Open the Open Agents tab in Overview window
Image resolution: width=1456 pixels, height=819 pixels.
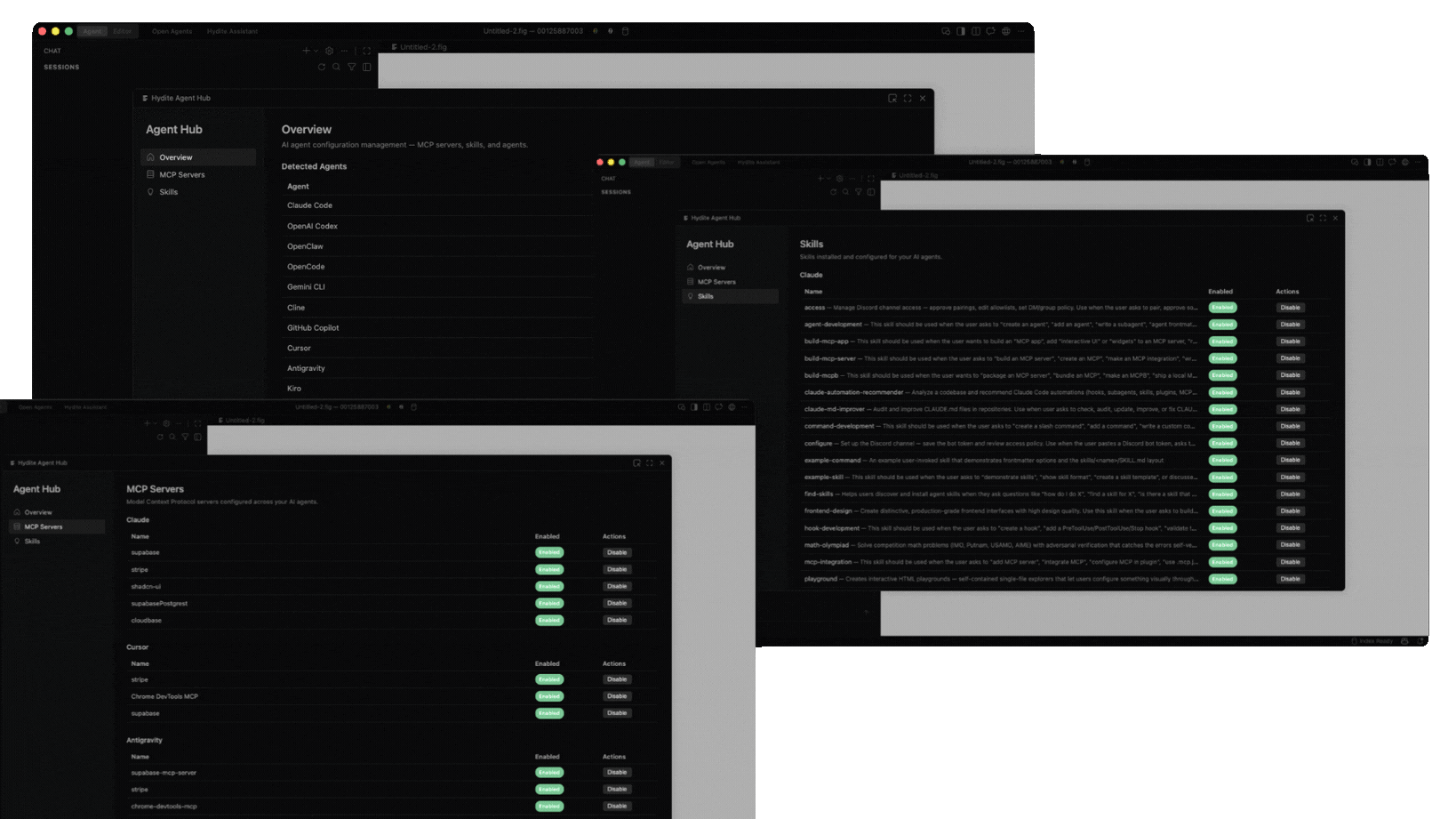(172, 31)
